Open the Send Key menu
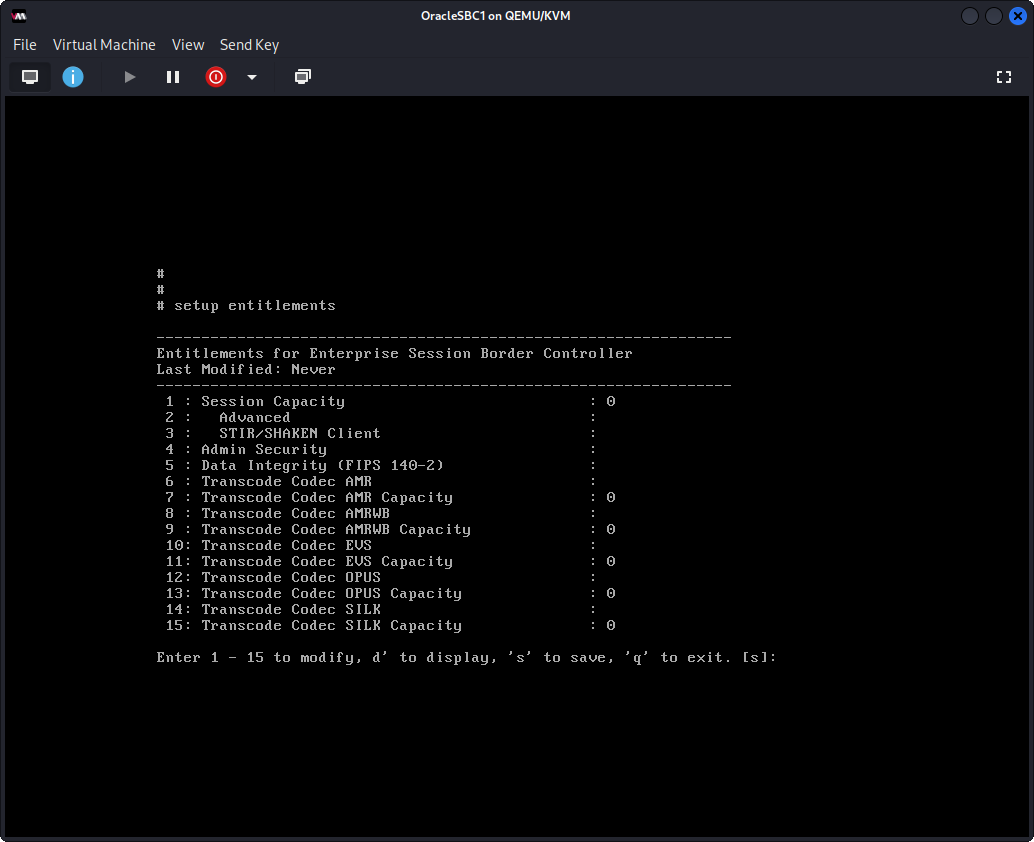 249,45
